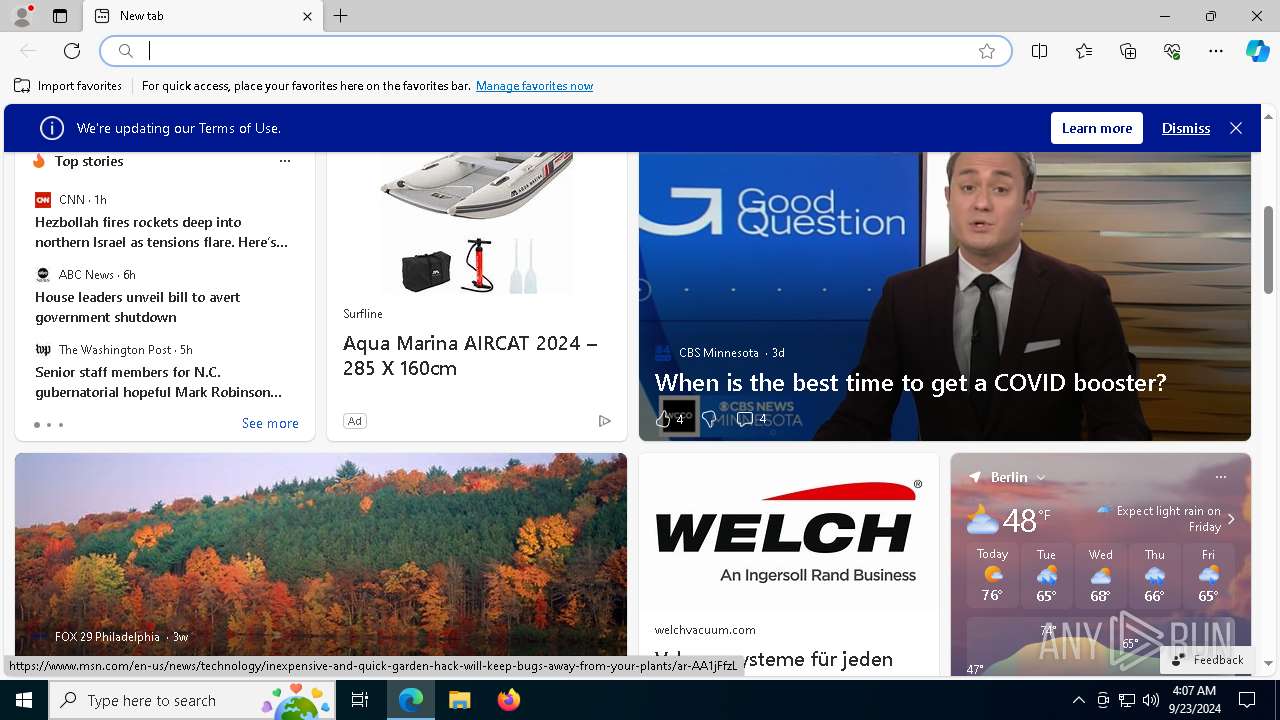Select the Wed forecast day
This screenshot has width=1280, height=720.
click(x=1100, y=575)
